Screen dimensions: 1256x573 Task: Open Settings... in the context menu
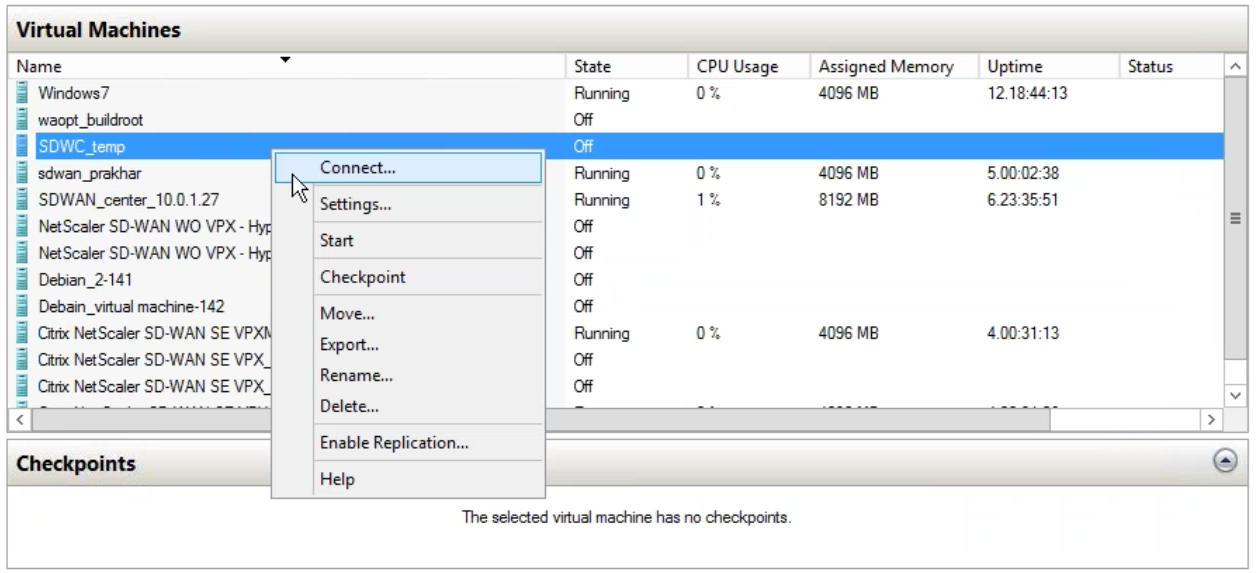tap(408, 205)
